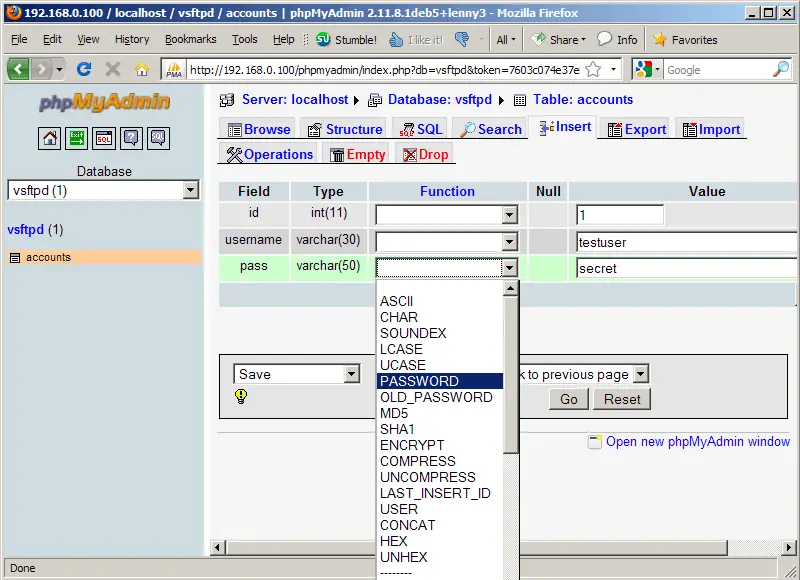The width and height of the screenshot is (800, 580).
Task: Click the Database: vsftpd breadcrumb link
Action: [440, 99]
